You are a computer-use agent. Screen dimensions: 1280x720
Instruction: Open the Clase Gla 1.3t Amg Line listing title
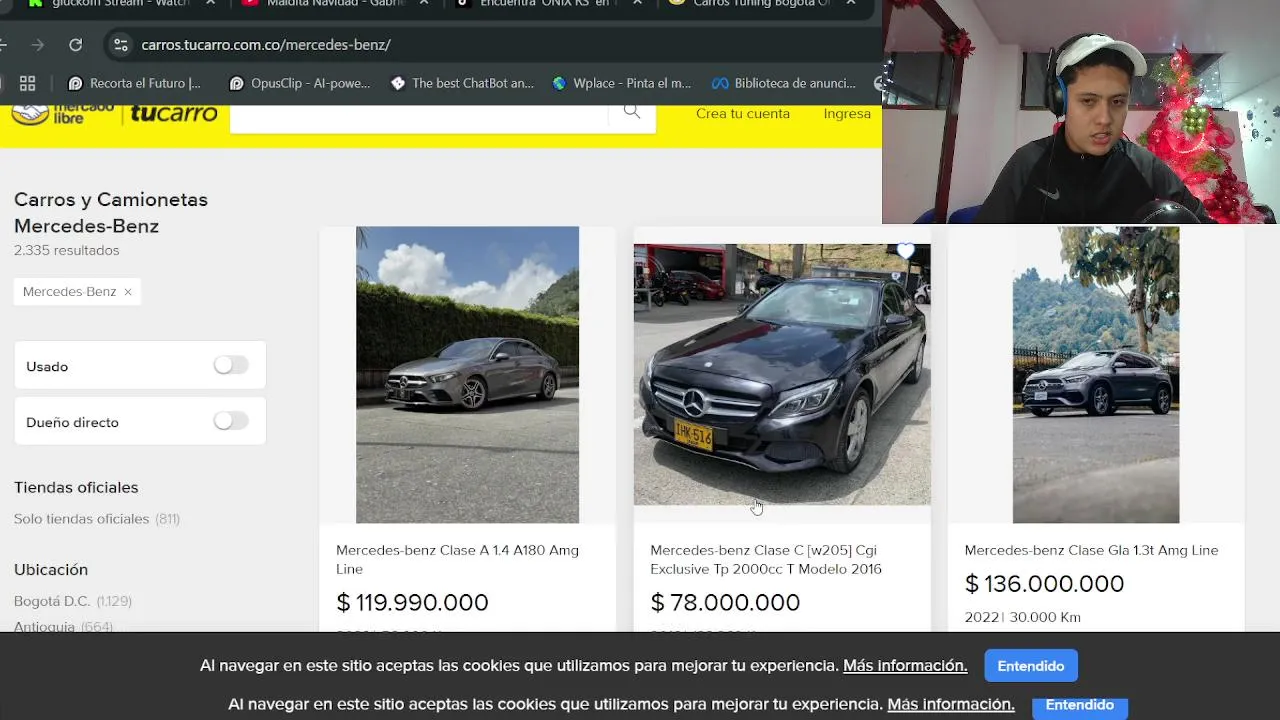click(1091, 550)
